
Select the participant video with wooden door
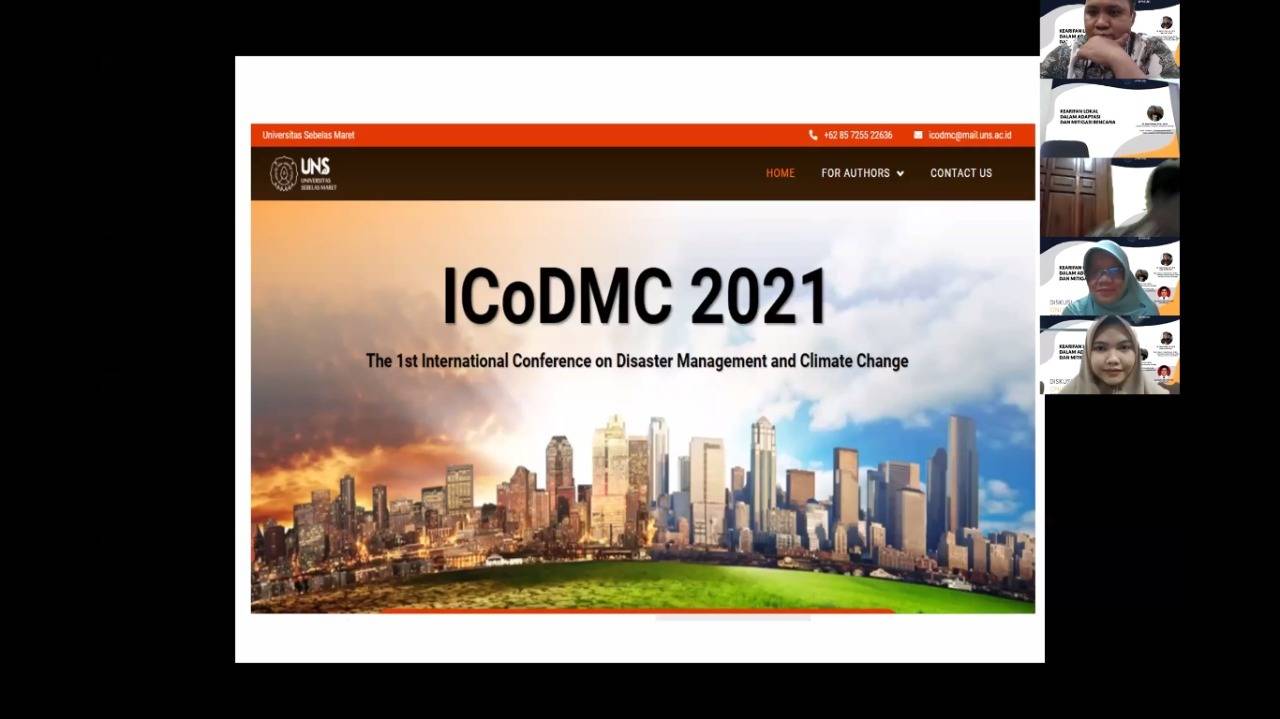pyautogui.click(x=1109, y=197)
